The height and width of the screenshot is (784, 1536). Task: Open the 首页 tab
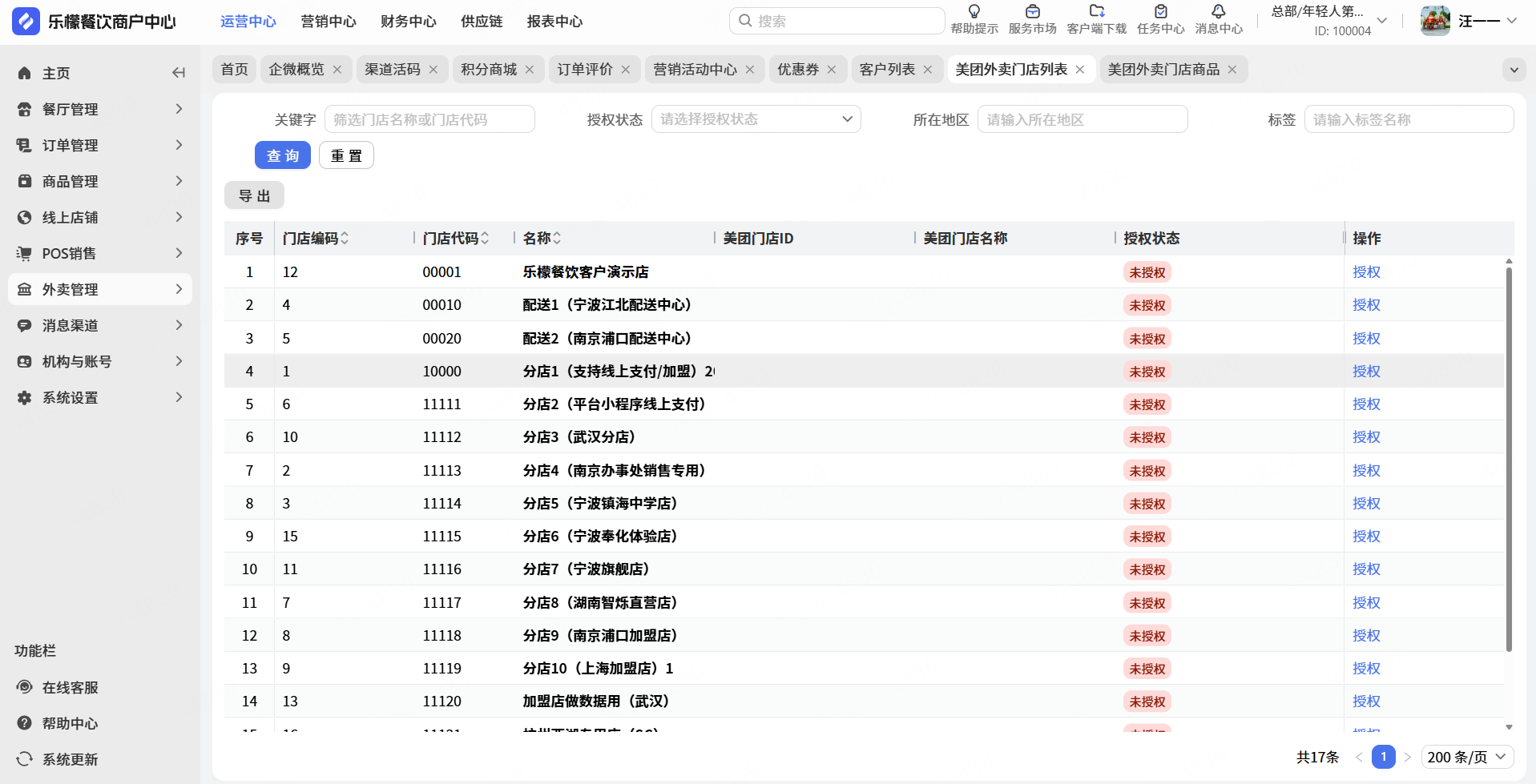235,70
